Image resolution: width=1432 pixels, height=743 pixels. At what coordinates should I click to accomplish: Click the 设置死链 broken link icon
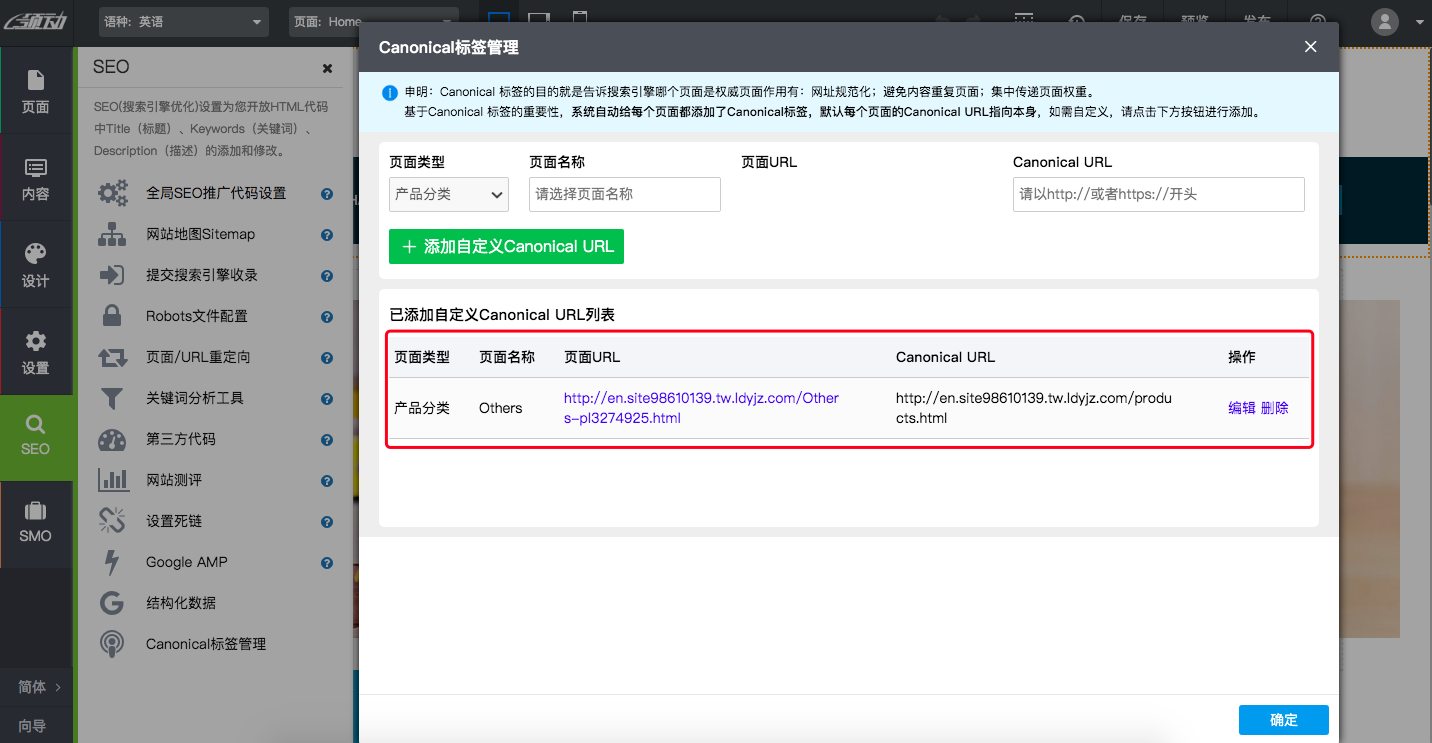click(111, 520)
